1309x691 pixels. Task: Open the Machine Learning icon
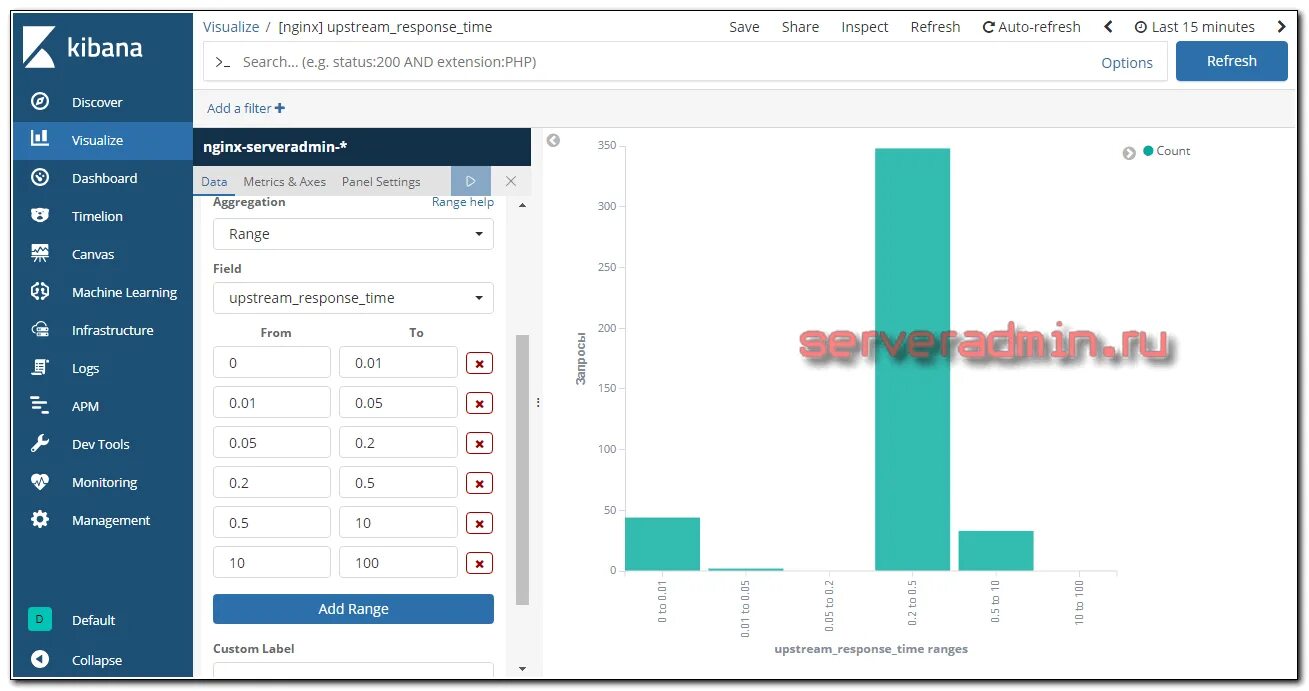[x=40, y=291]
